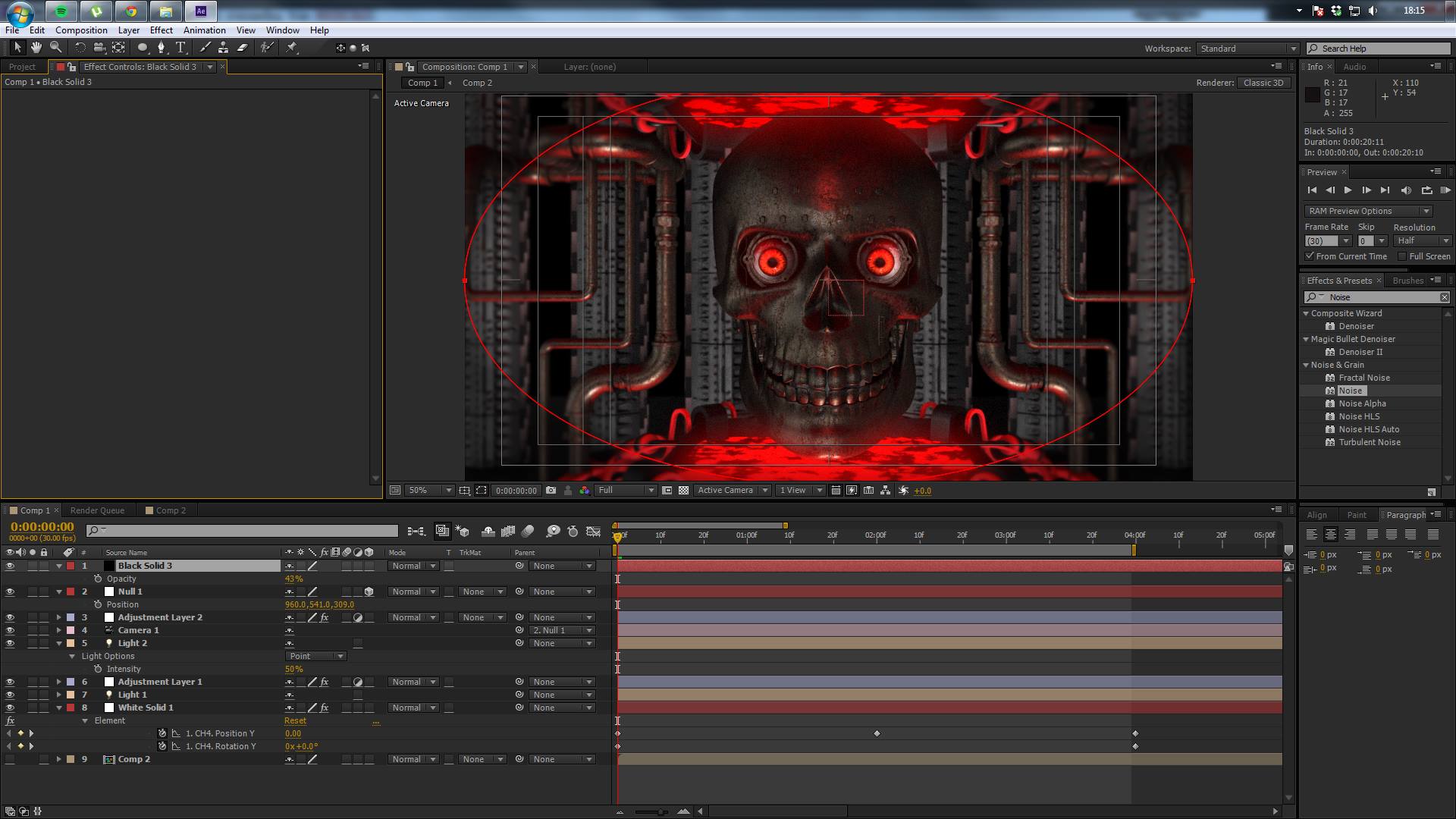Take a snapshot with the camera icon
The height and width of the screenshot is (819, 1456).
[x=551, y=491]
